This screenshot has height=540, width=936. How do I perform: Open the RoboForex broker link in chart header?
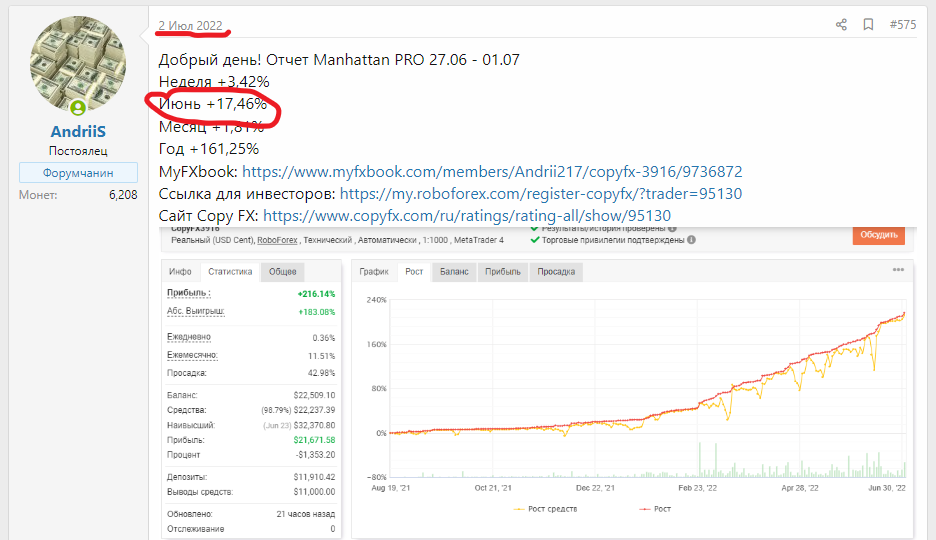[277, 240]
